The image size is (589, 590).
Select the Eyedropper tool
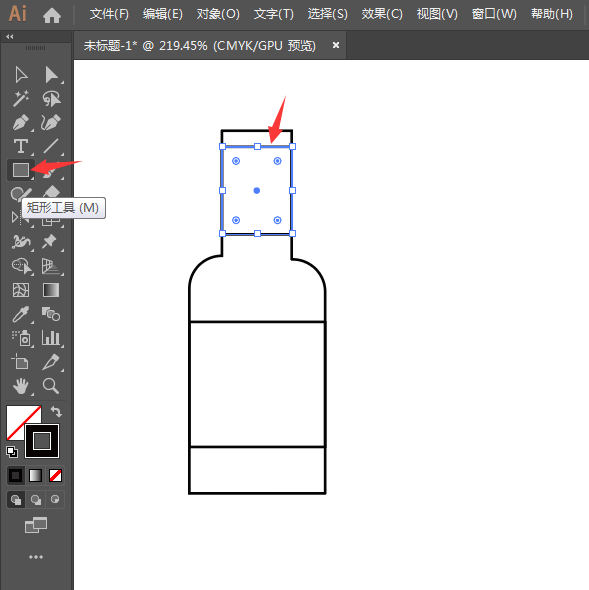(x=21, y=314)
